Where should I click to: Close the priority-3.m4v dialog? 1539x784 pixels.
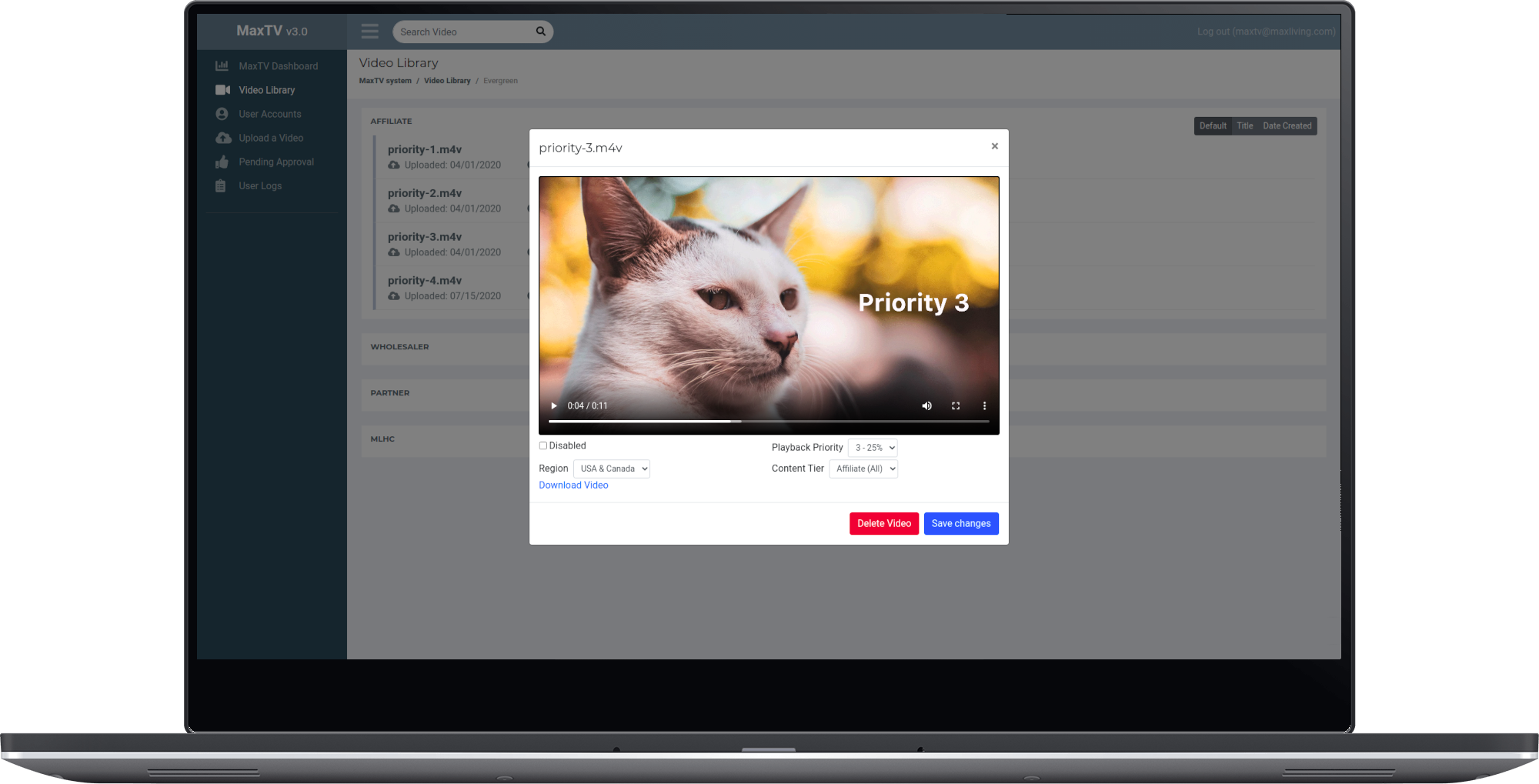[994, 146]
